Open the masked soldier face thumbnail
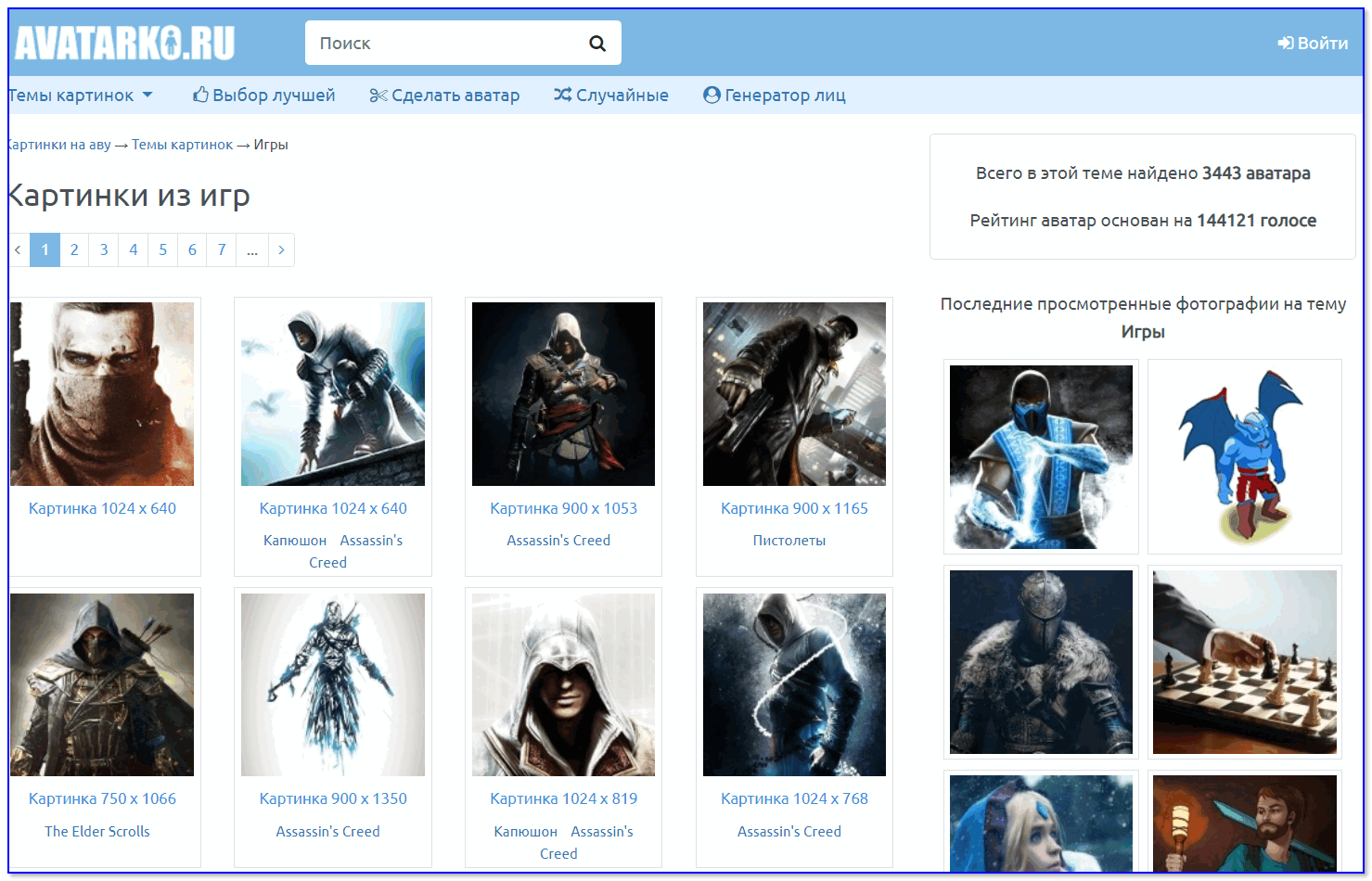This screenshot has width=1372, height=881. [x=102, y=394]
